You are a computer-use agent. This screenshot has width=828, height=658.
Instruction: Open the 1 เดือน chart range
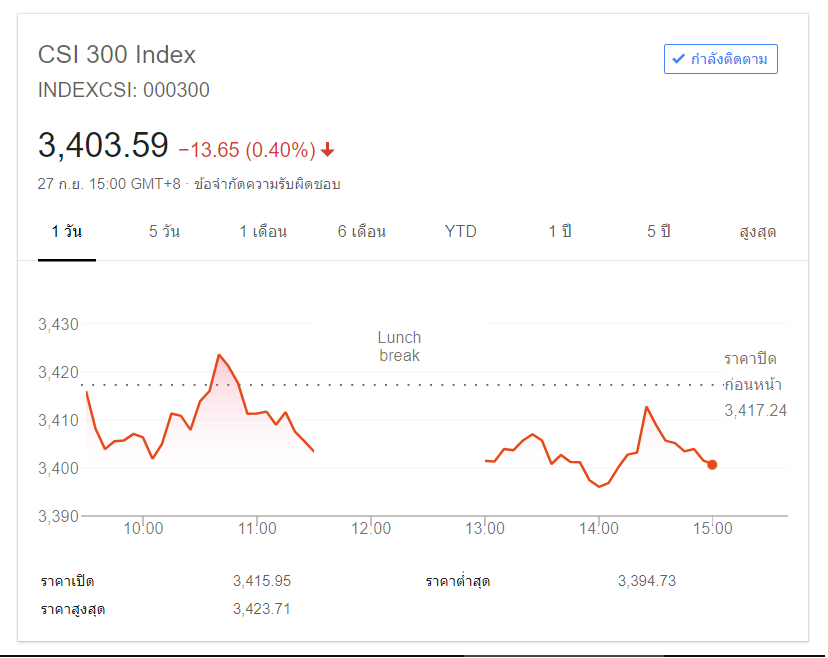point(263,232)
